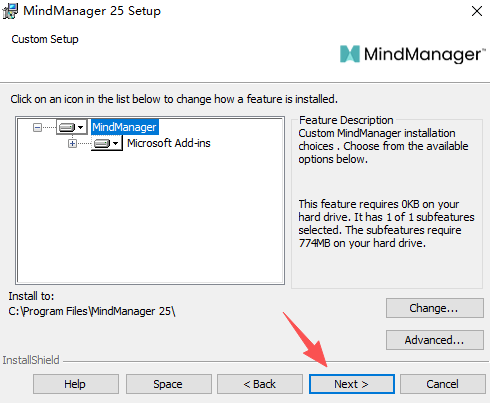This screenshot has height=403, width=490.
Task: Cancel the MindManager setup
Action: (x=443, y=384)
